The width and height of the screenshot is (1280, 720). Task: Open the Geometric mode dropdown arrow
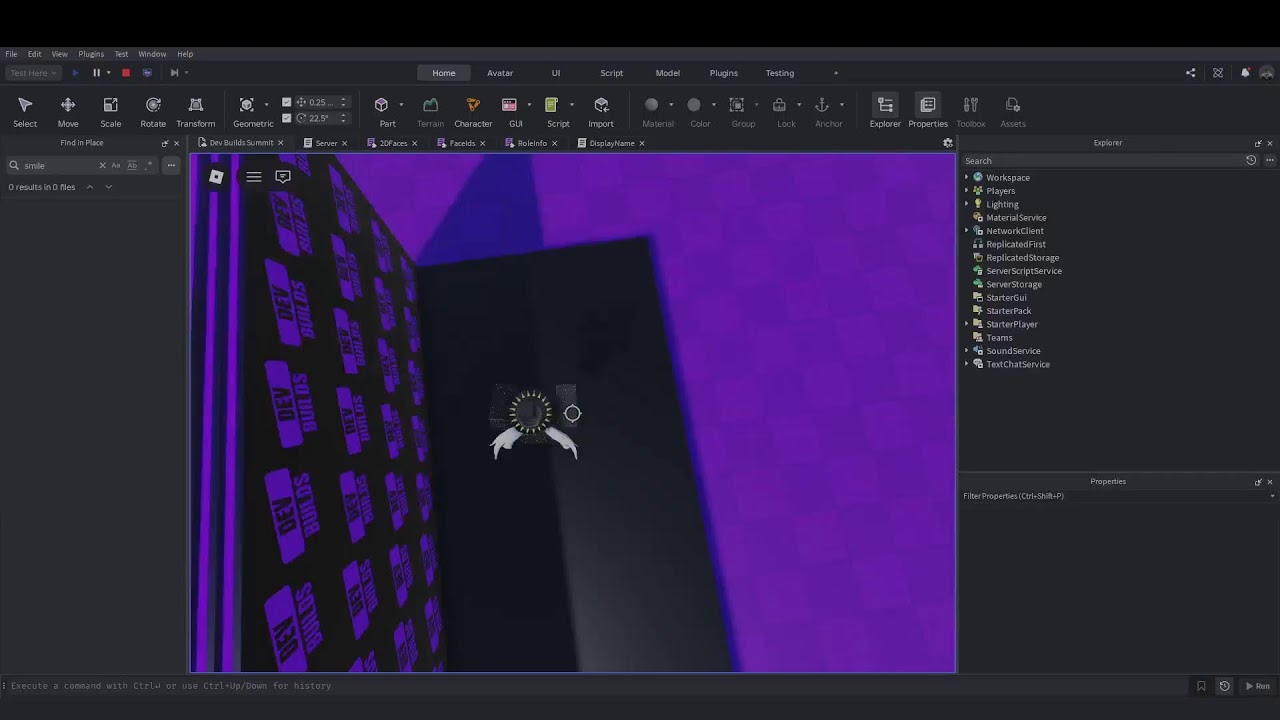click(267, 104)
